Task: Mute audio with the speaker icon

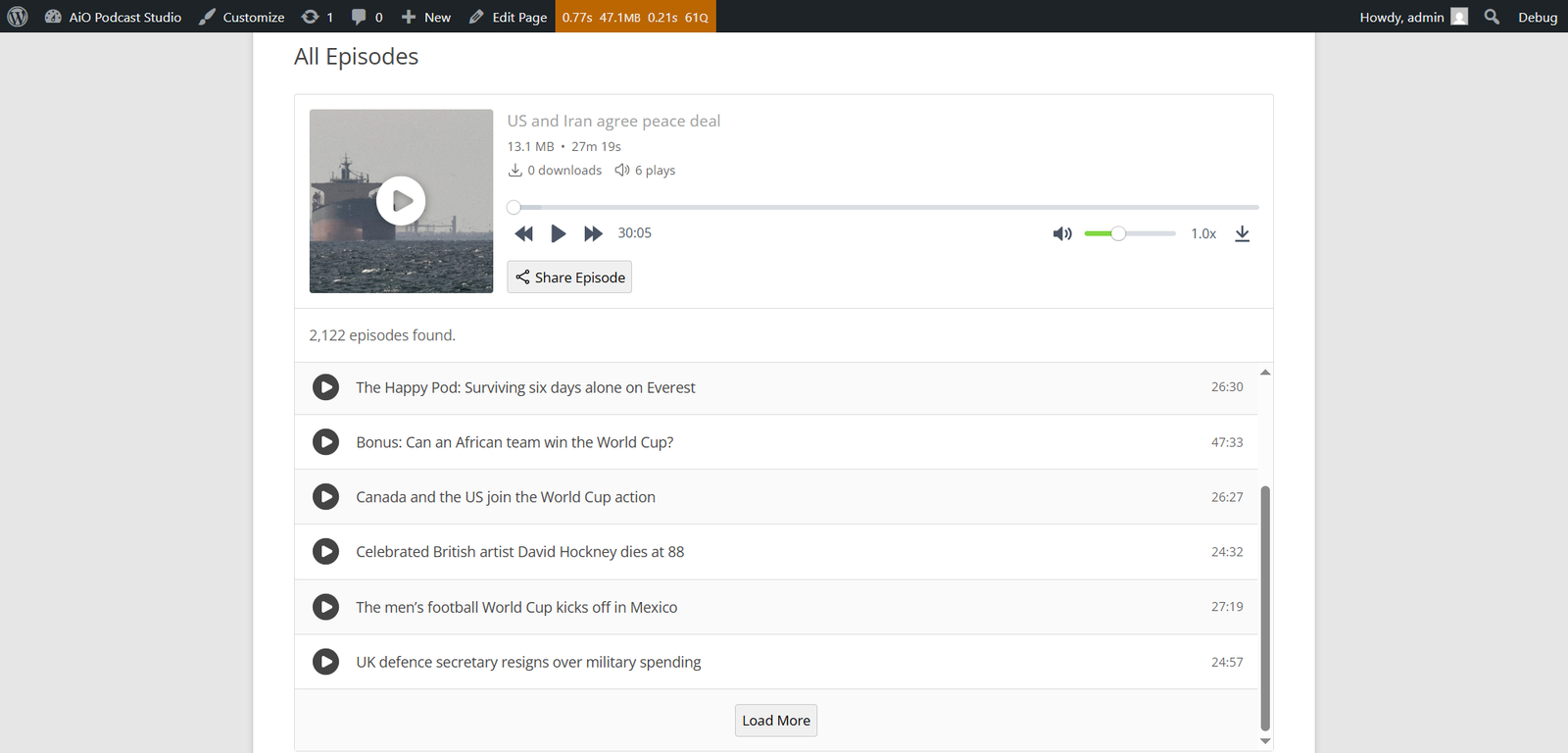Action: coord(1062,233)
